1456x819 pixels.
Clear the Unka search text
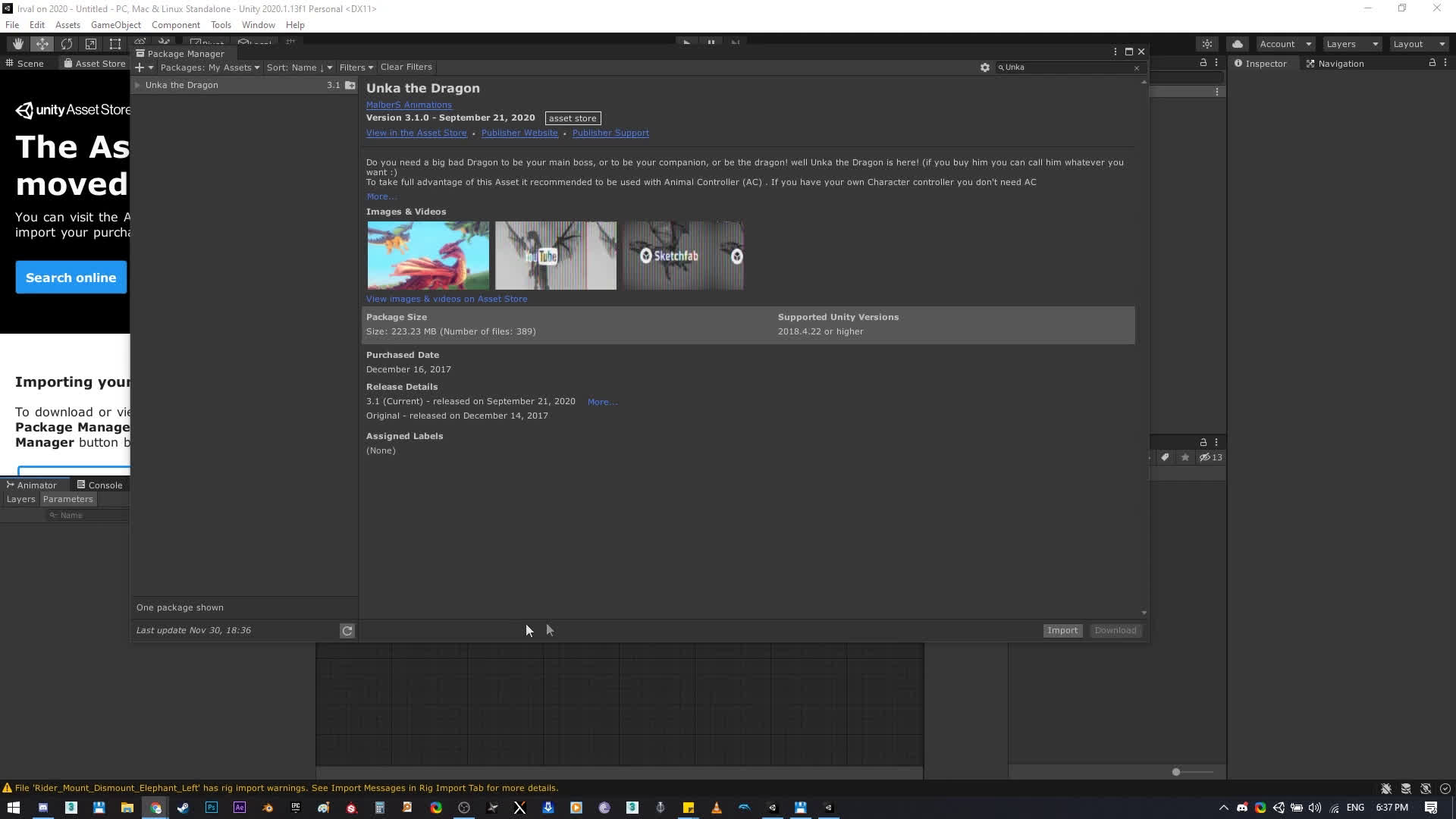click(1136, 68)
